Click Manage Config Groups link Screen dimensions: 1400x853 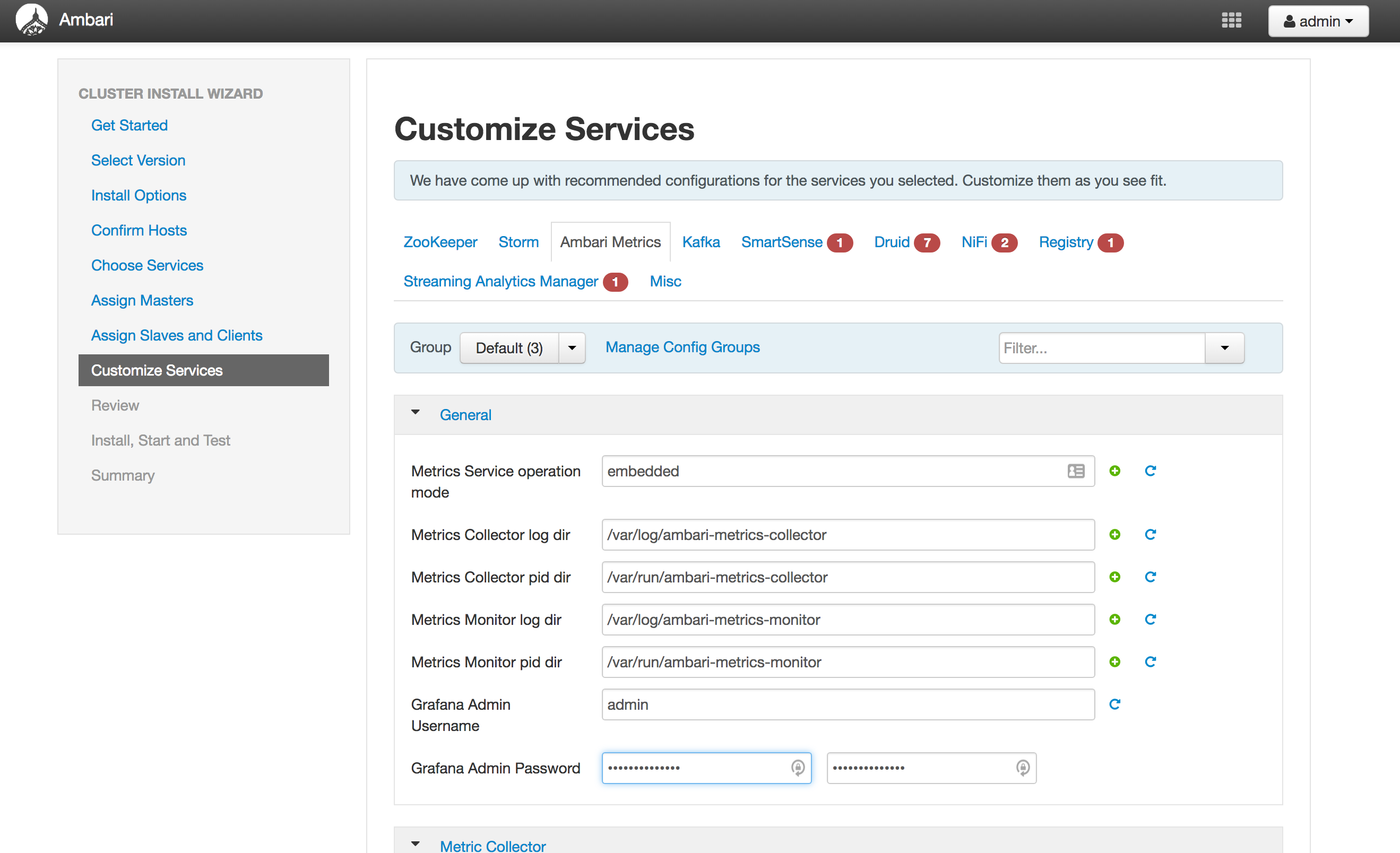(x=682, y=347)
